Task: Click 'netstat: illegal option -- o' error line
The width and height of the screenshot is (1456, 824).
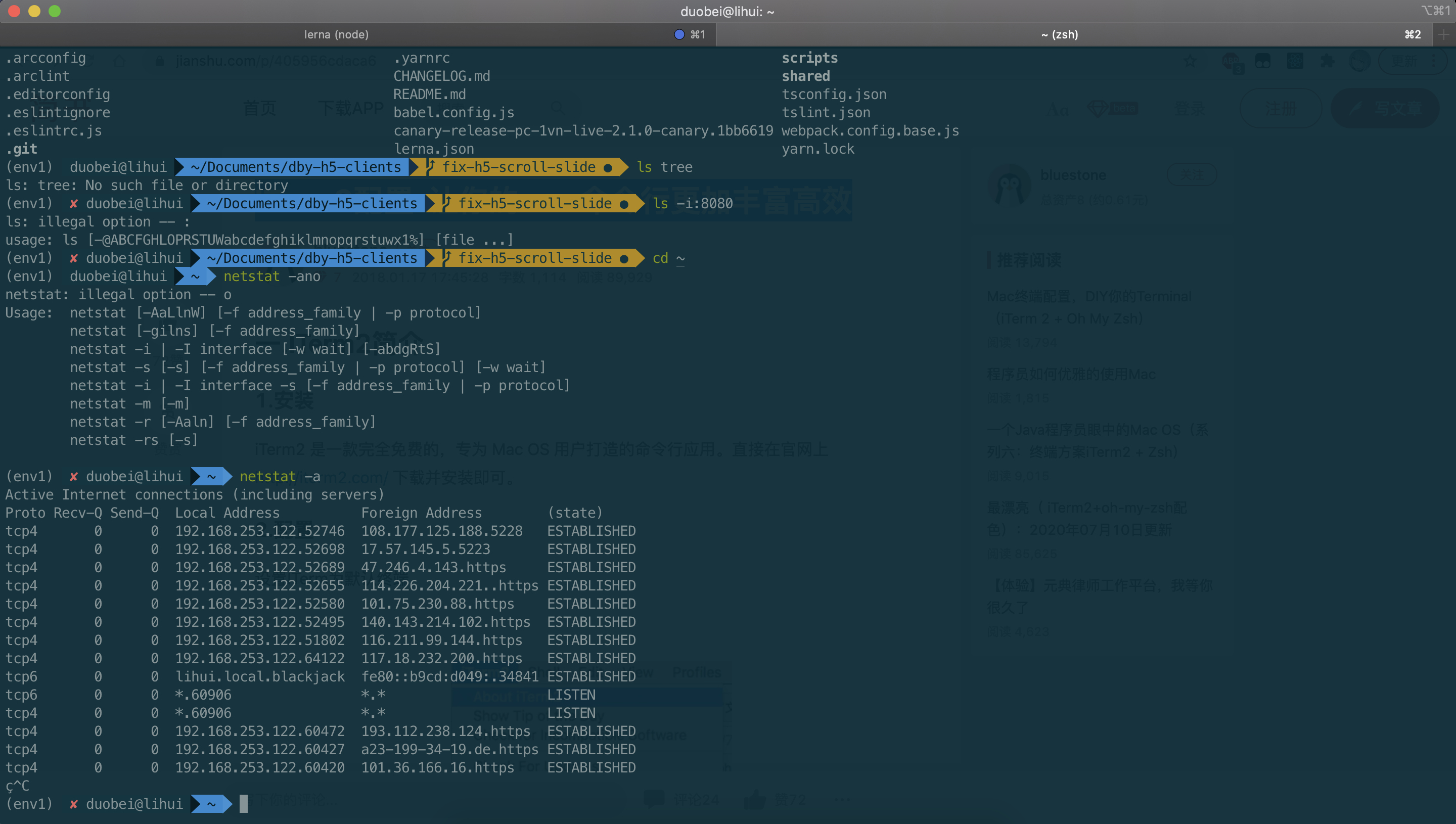Action: coord(118,294)
